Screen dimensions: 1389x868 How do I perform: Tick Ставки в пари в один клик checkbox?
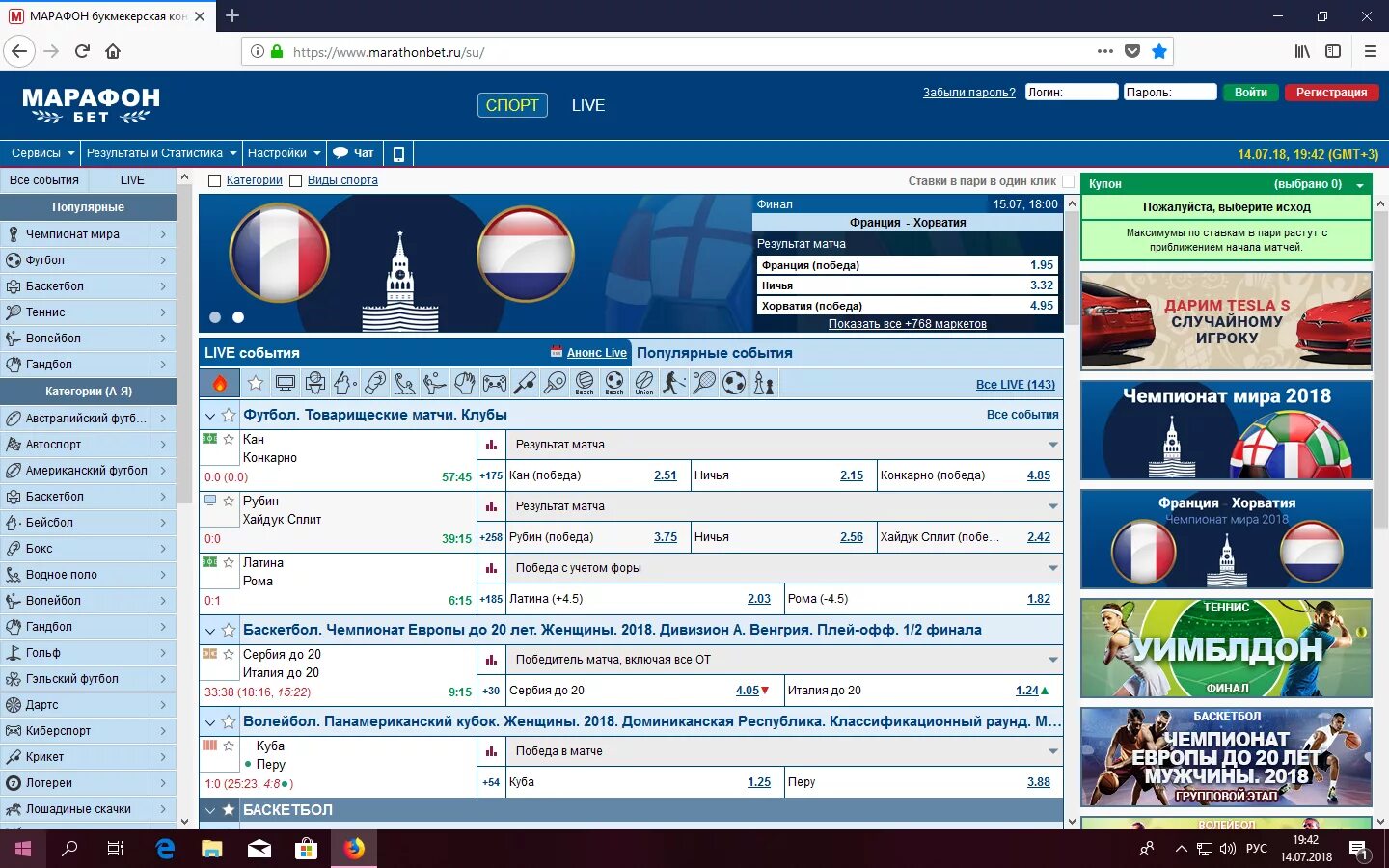tap(1068, 181)
